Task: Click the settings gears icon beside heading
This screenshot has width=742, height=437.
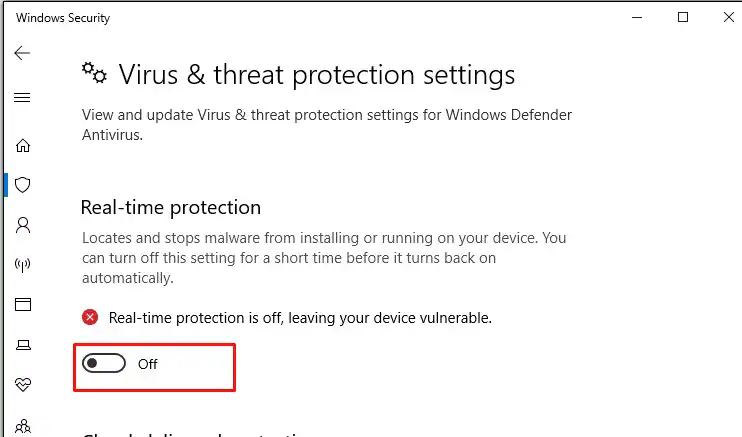Action: tap(94, 73)
